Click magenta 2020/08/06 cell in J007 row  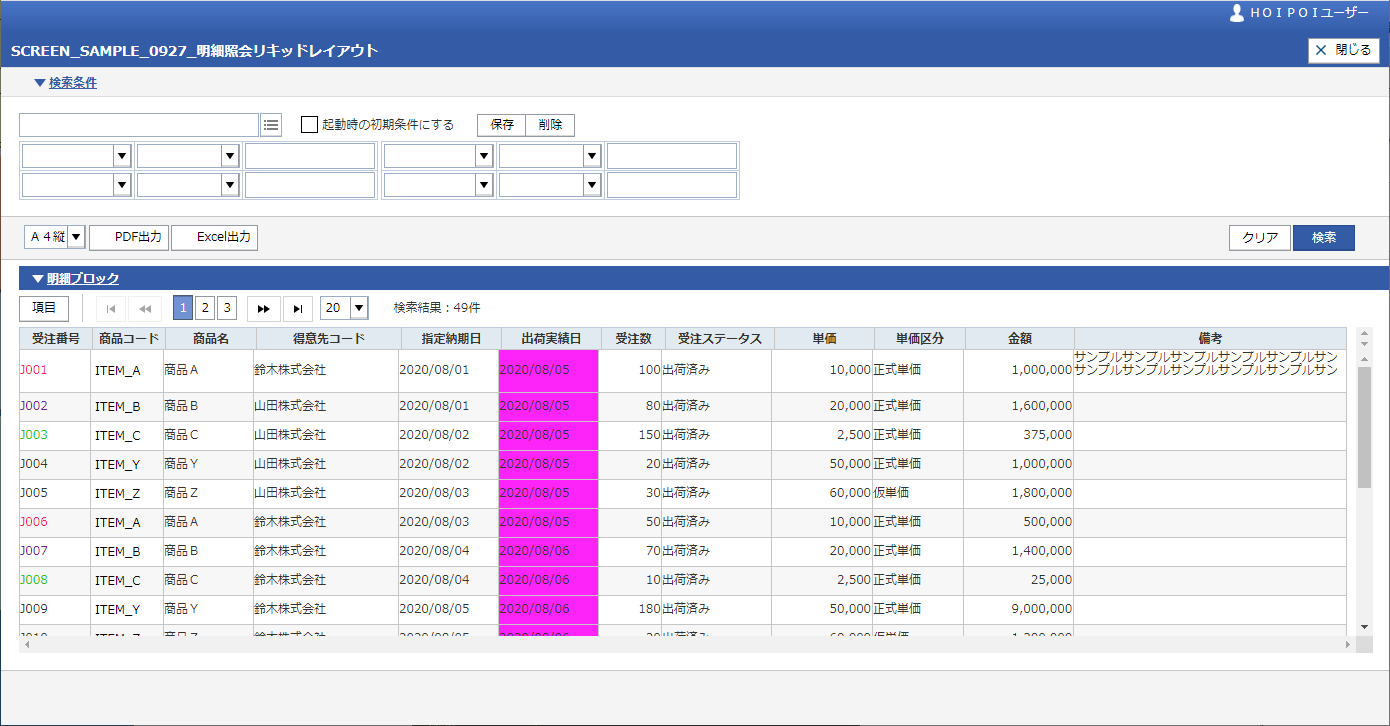(x=548, y=551)
